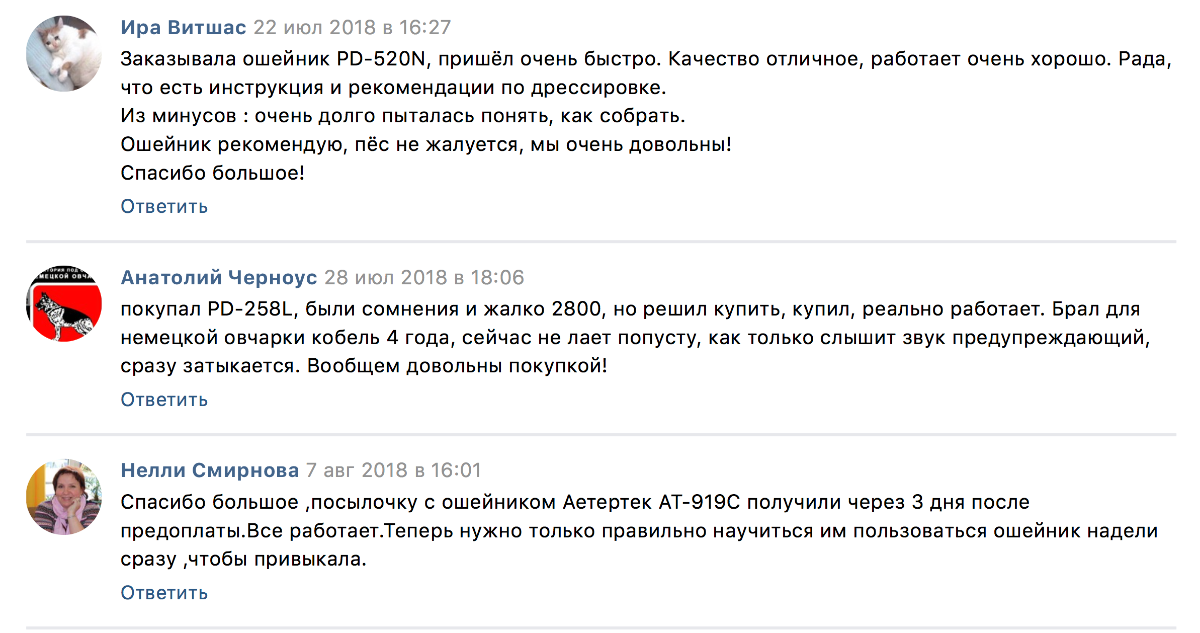
Task: Visit Нелли Смирнова profile via name
Action: coord(210,470)
